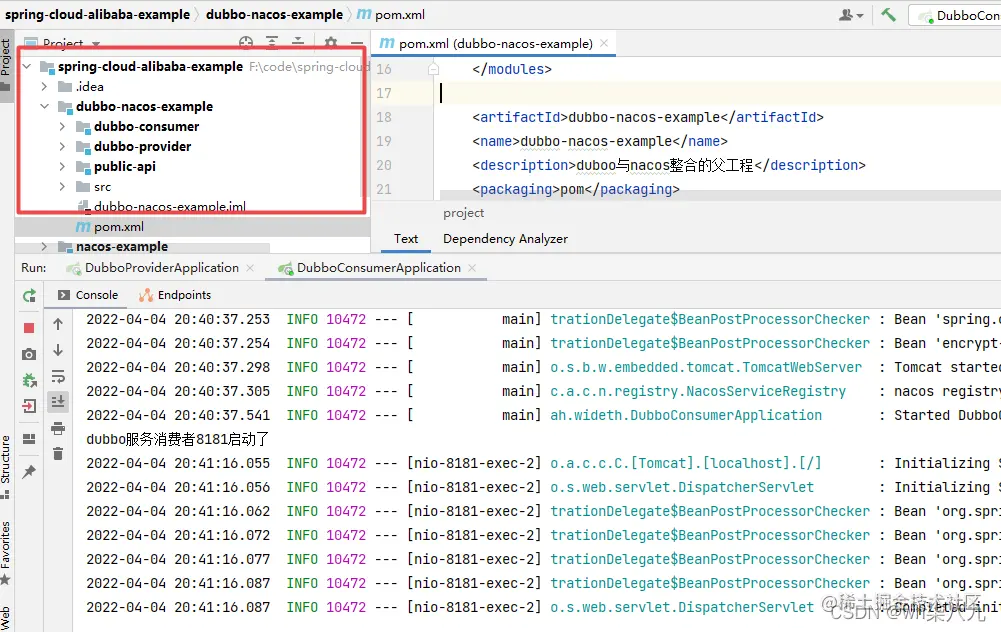
Task: Switch to the Text editor tab
Action: click(405, 239)
